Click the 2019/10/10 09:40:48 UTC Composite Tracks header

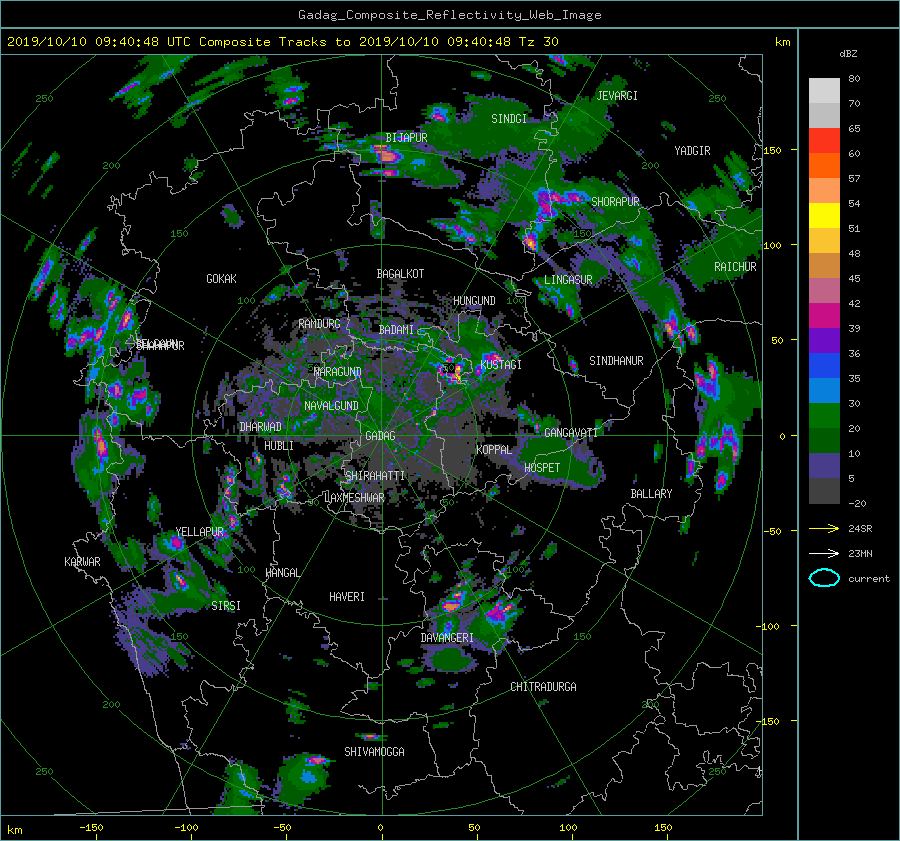pos(282,42)
